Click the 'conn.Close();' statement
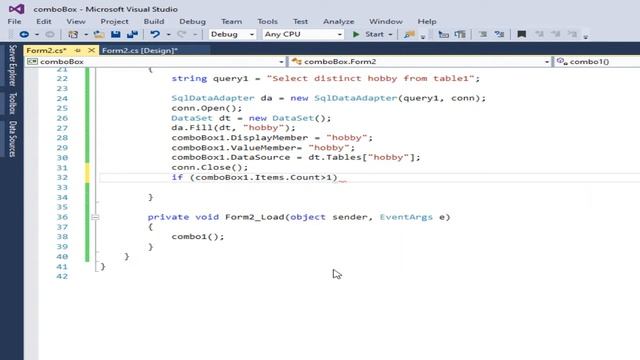 (x=209, y=167)
